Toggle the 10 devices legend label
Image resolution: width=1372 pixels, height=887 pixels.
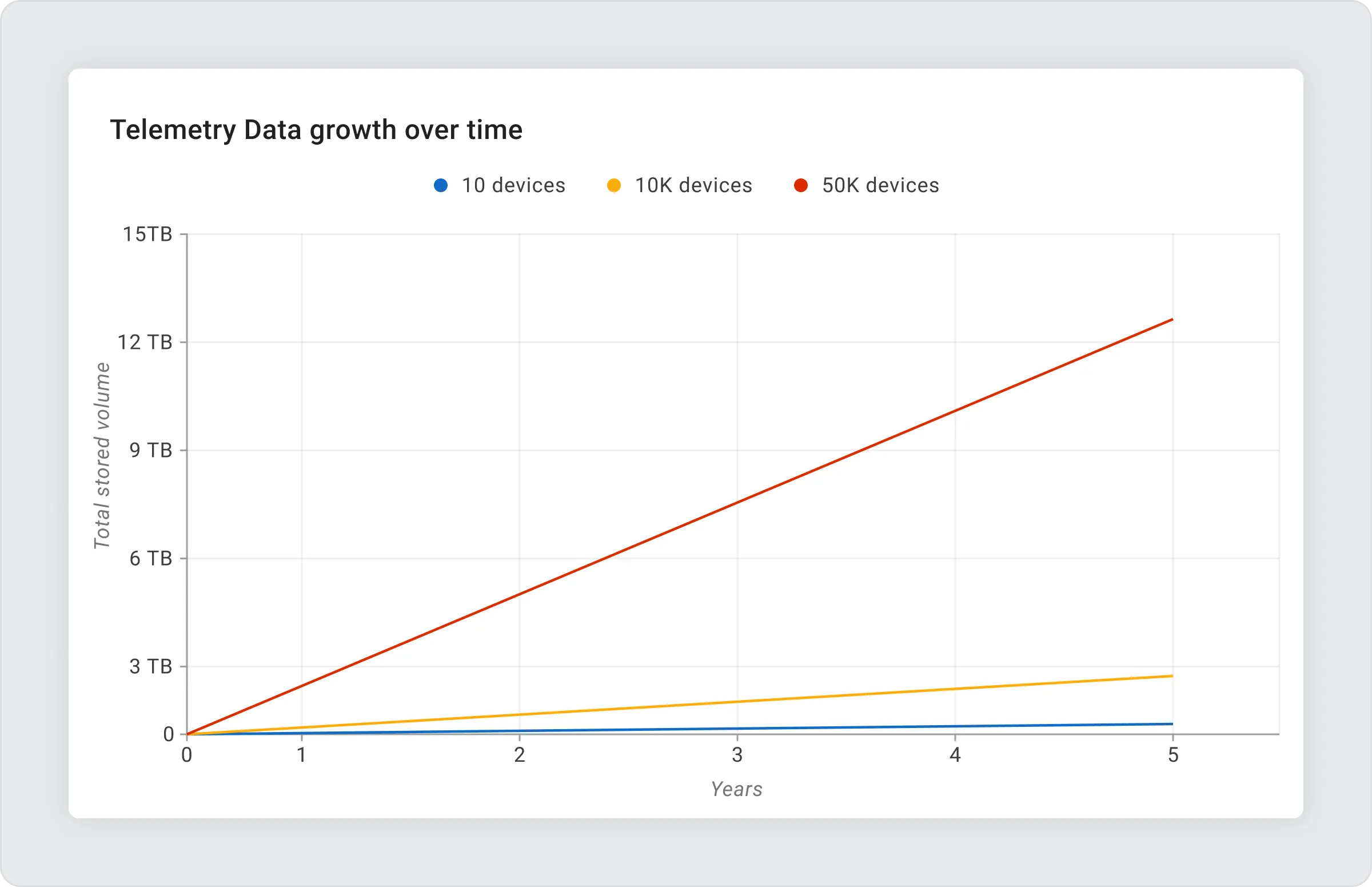513,185
